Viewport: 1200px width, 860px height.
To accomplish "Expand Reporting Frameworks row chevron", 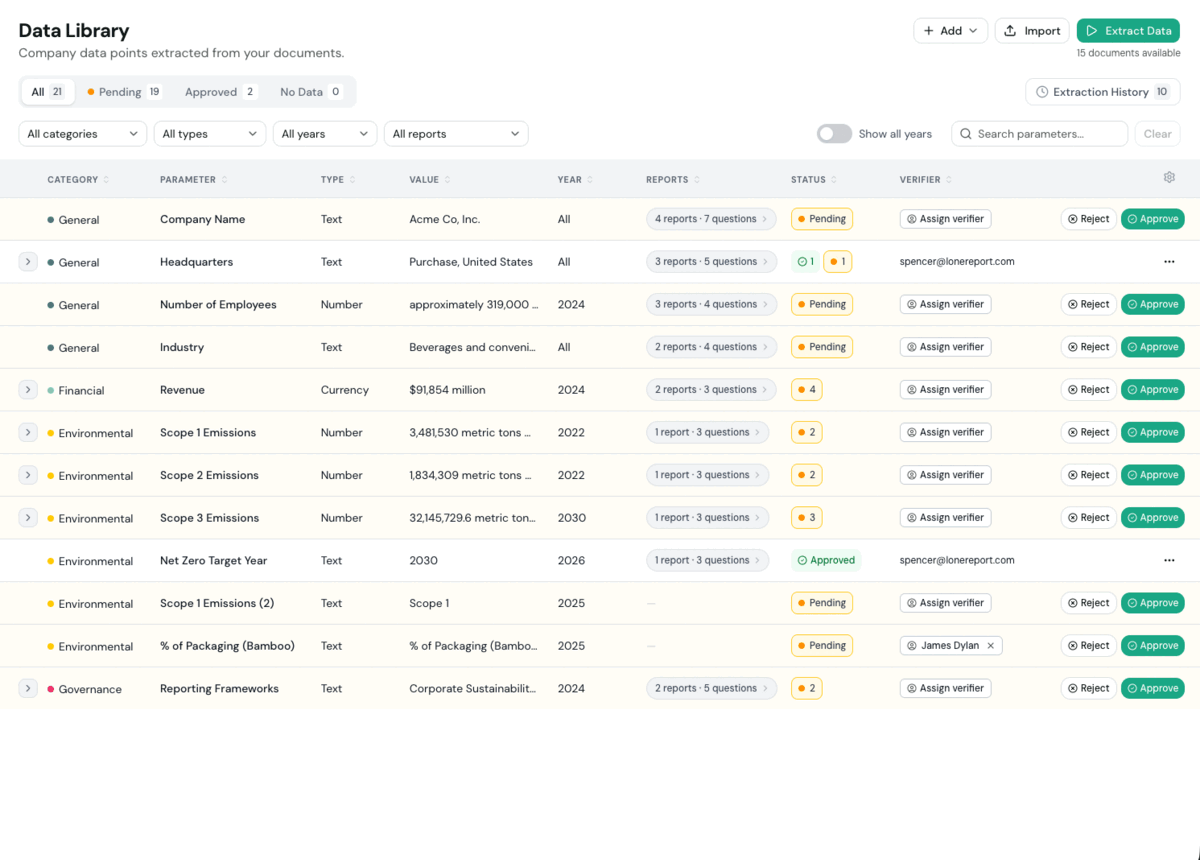I will point(28,689).
